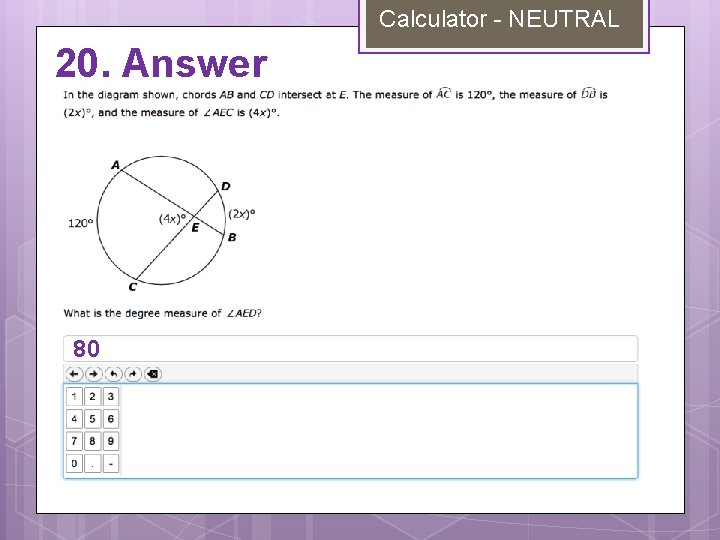Tap keypad digit 3

111,396
